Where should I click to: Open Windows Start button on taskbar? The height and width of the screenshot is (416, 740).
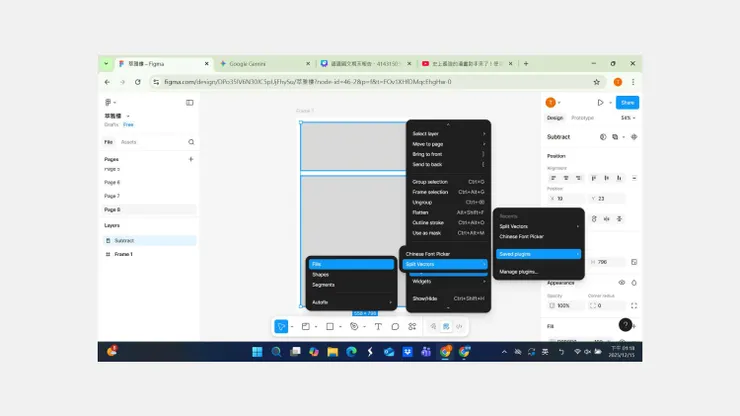257,352
